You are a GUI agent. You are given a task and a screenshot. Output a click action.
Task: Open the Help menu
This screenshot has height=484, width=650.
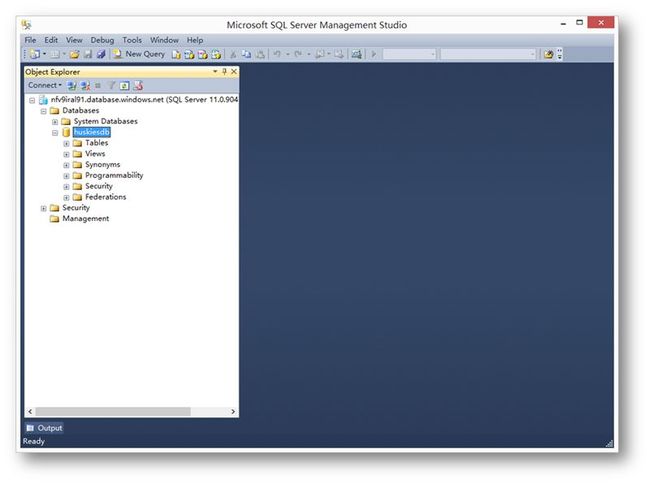point(195,40)
